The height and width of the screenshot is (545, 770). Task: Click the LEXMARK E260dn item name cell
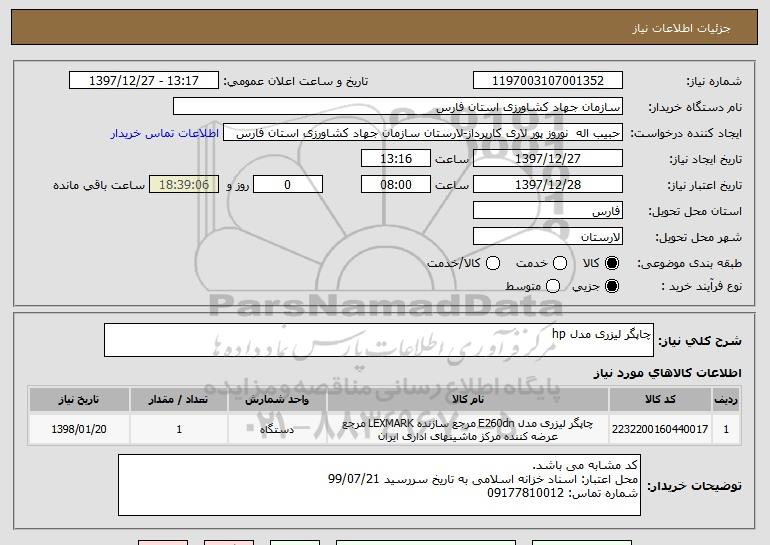coord(468,429)
